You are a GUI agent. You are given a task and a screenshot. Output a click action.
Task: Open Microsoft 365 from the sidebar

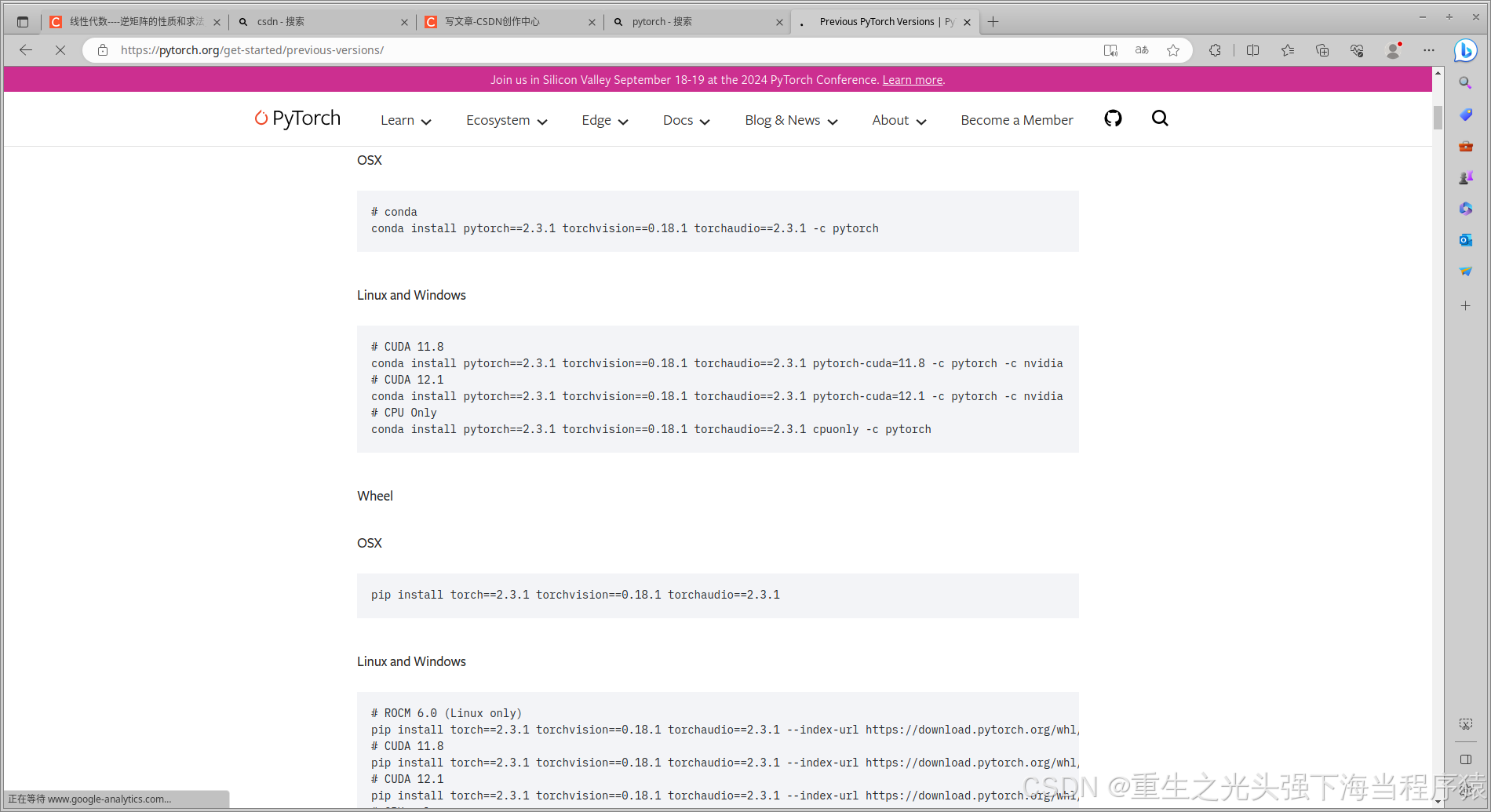1464,209
